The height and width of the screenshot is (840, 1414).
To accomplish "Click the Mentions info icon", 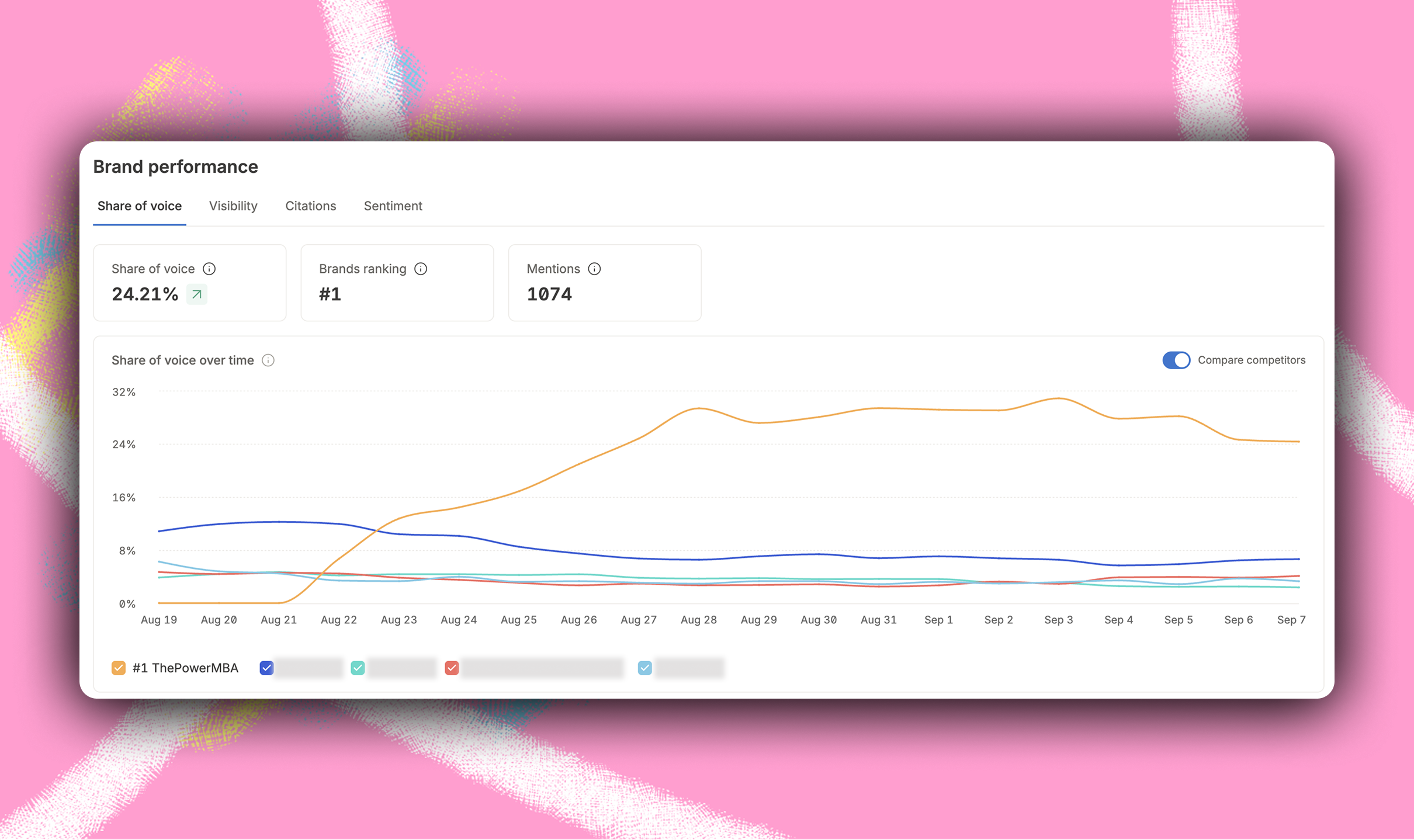I will click(594, 269).
